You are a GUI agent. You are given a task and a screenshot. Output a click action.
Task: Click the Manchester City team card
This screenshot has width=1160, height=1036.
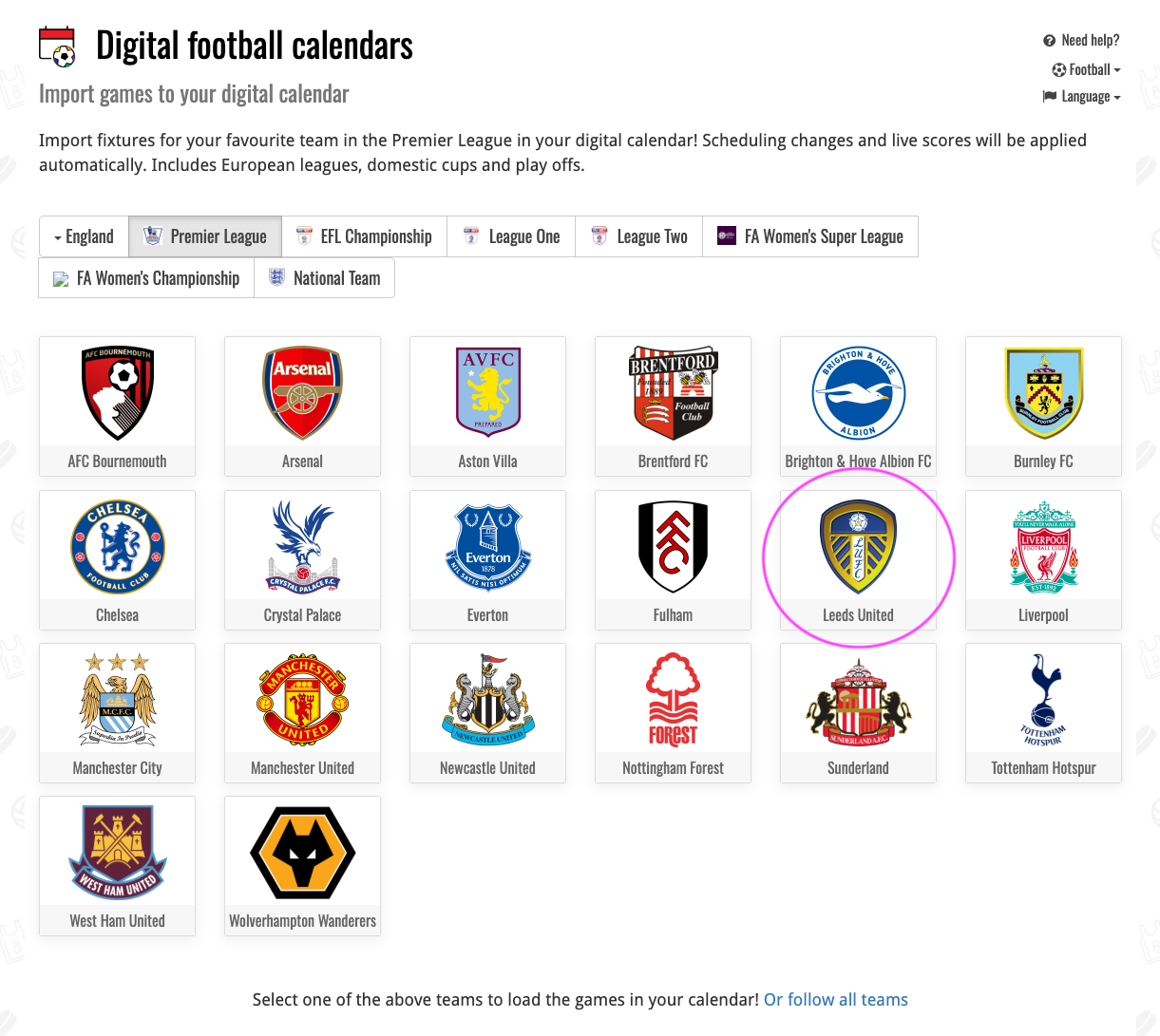coord(117,713)
